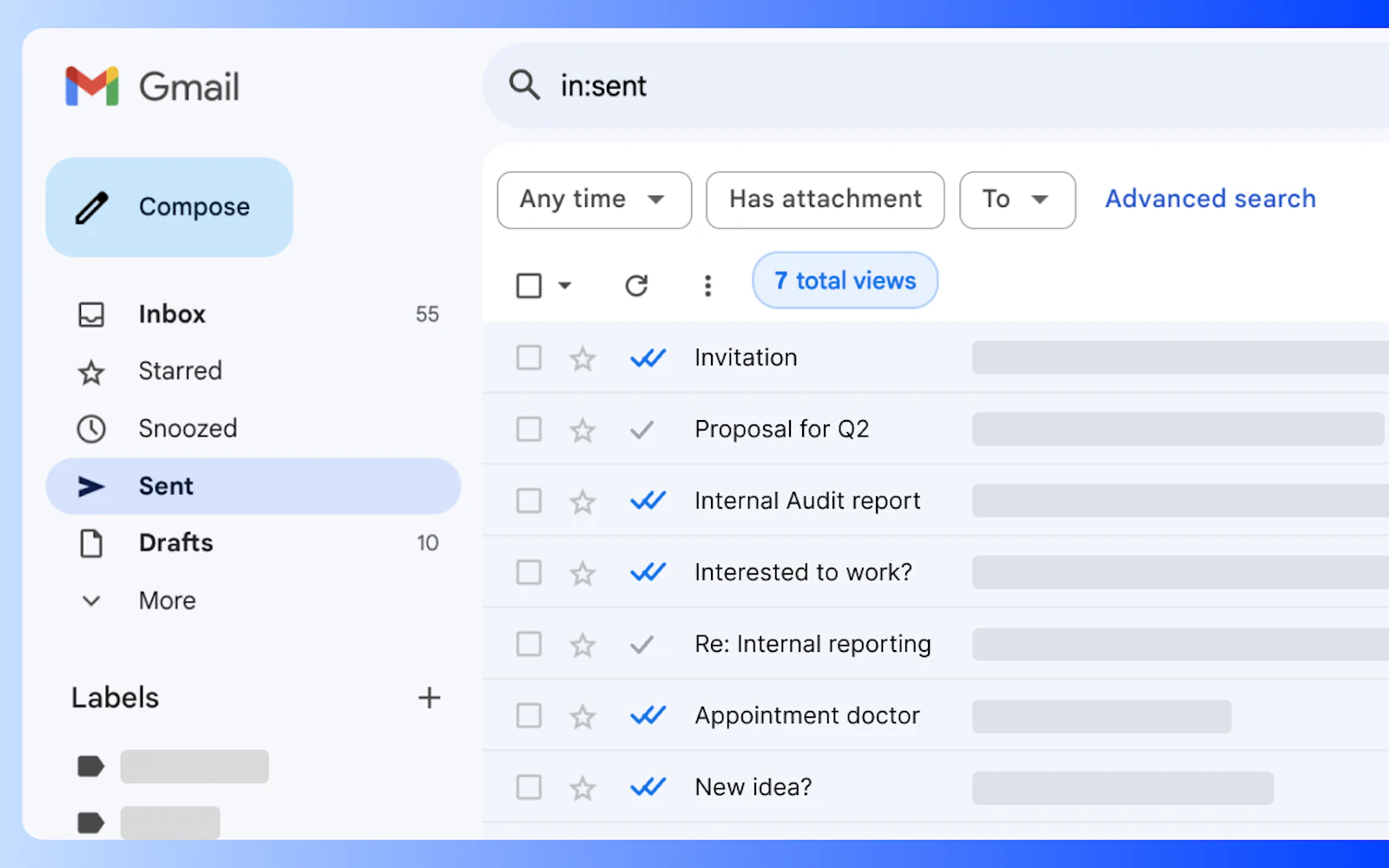Check the box for Internal Audit report

[529, 501]
